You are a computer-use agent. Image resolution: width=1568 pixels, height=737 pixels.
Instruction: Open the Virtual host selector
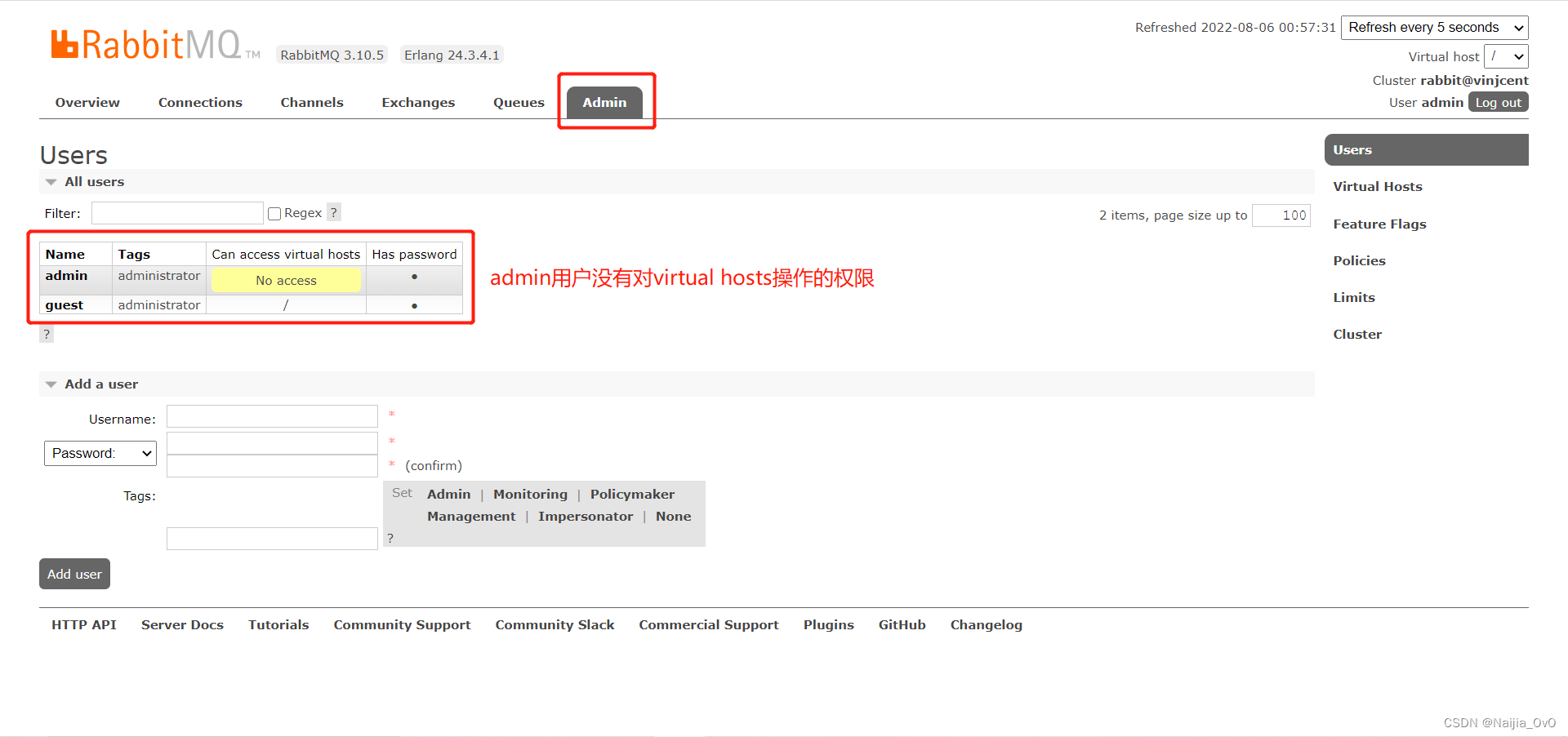1506,56
